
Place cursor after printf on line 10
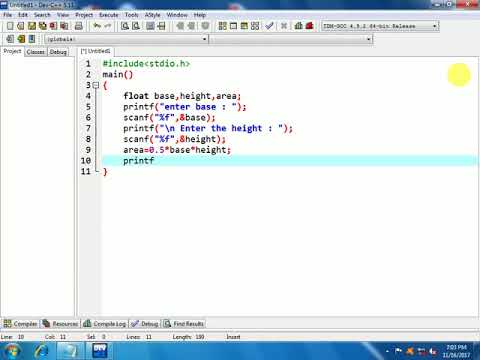155,161
